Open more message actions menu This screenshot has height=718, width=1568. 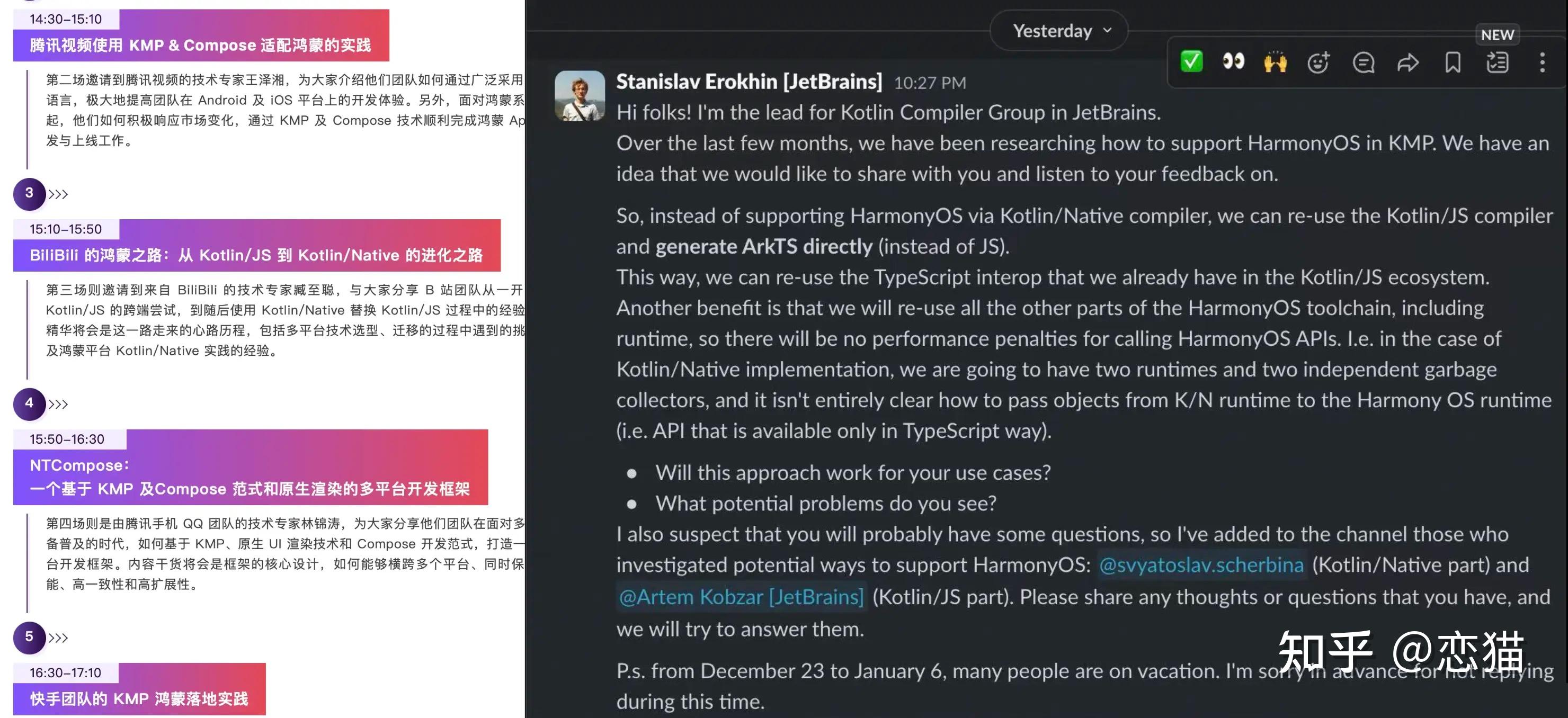[1542, 61]
